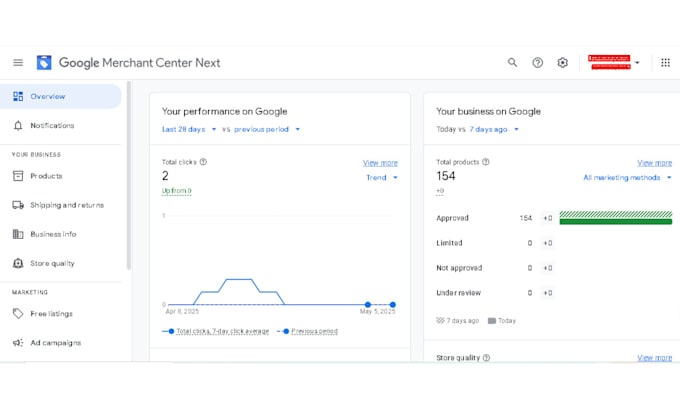Click the Total products info icon

coord(486,162)
